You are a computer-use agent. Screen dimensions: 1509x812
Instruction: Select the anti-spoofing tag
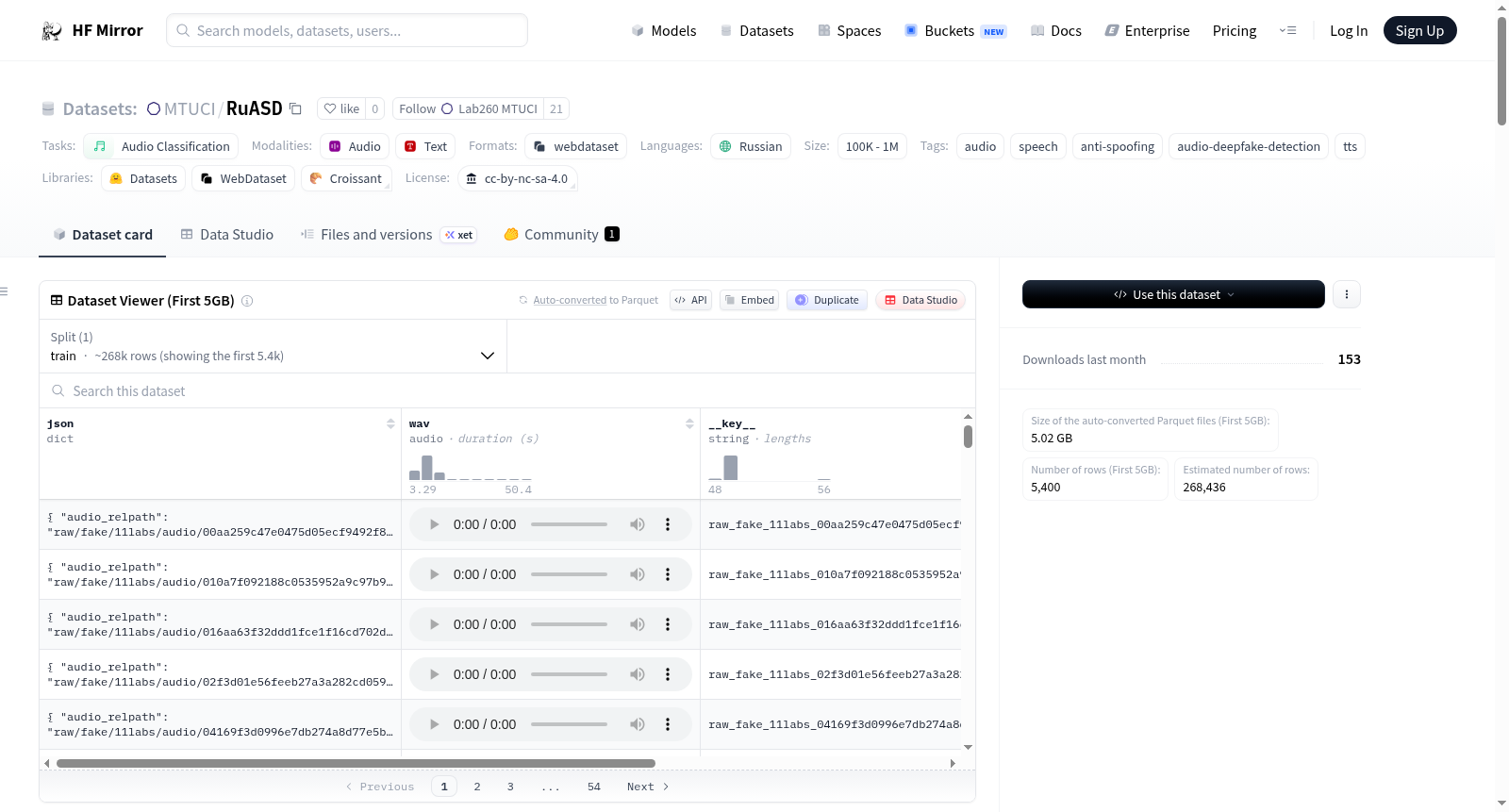click(x=1117, y=146)
